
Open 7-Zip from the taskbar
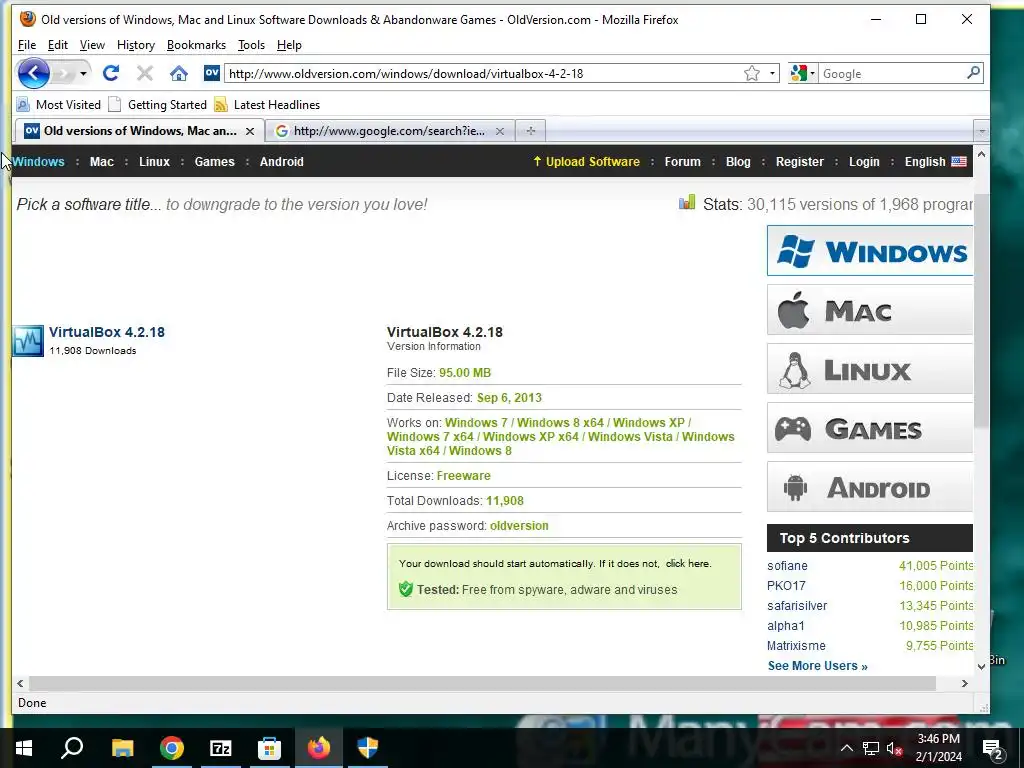click(x=221, y=748)
